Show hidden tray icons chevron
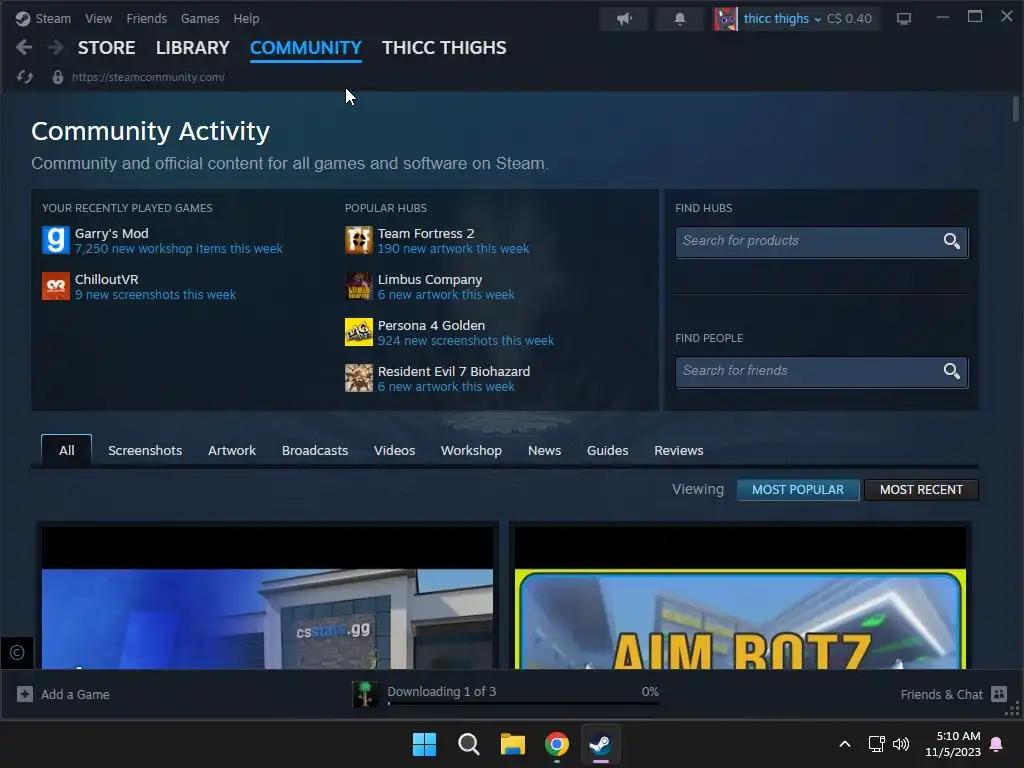The height and width of the screenshot is (768, 1024). pyautogui.click(x=844, y=744)
